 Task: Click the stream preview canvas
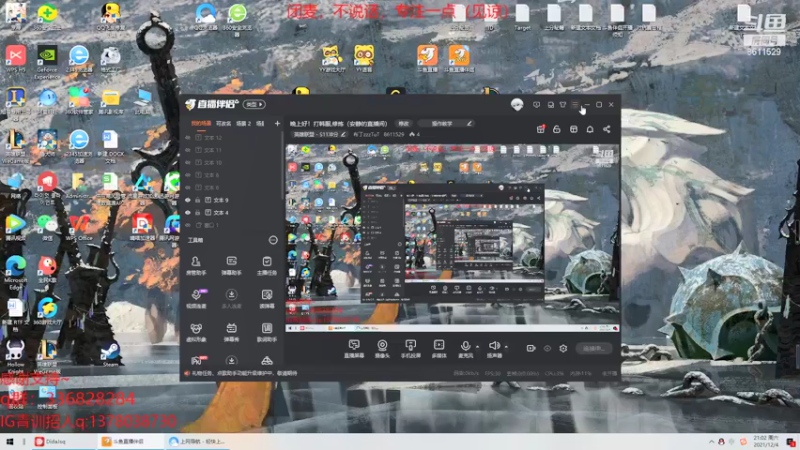(452, 237)
